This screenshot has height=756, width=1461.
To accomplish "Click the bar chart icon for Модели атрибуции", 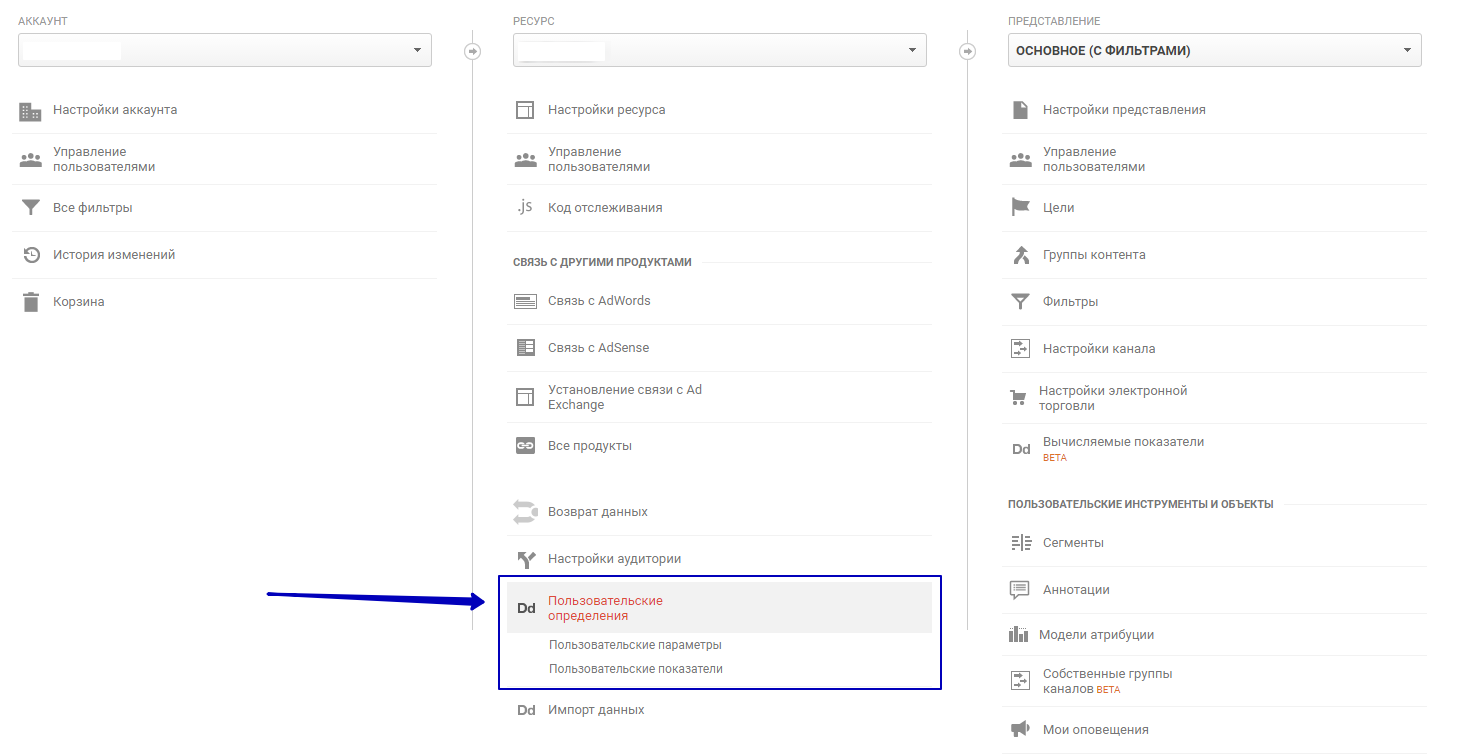I will pos(1018,634).
